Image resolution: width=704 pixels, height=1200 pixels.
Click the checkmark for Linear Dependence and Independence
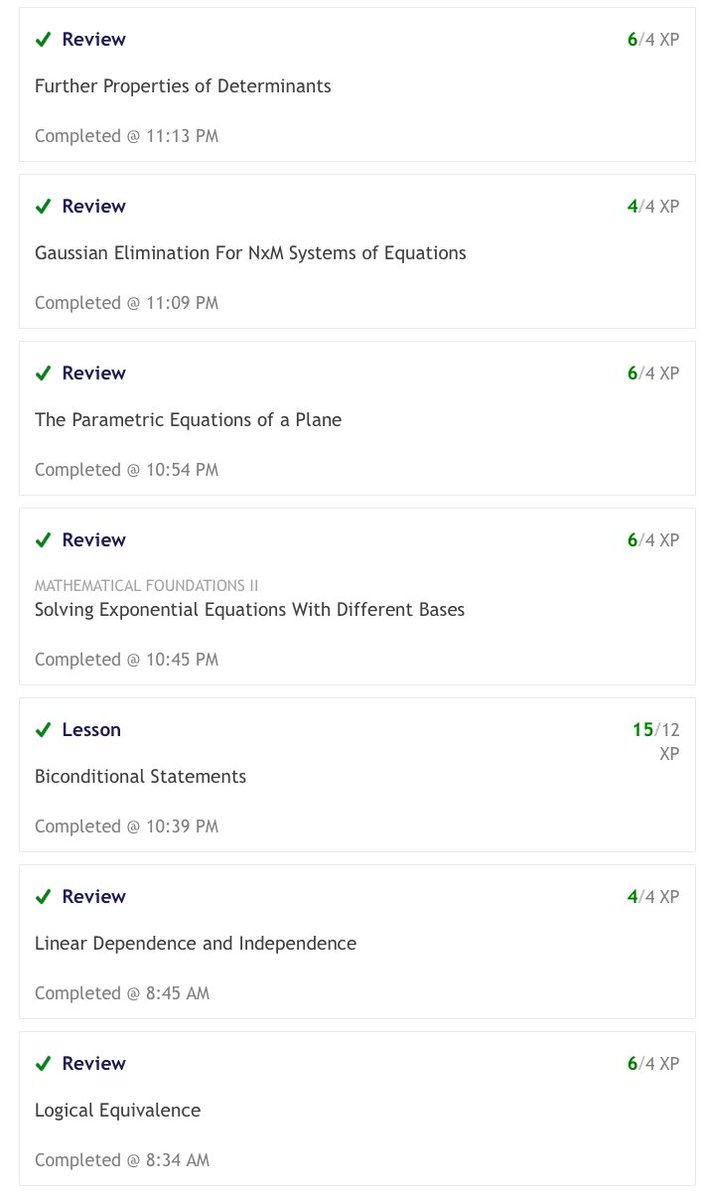click(43, 897)
